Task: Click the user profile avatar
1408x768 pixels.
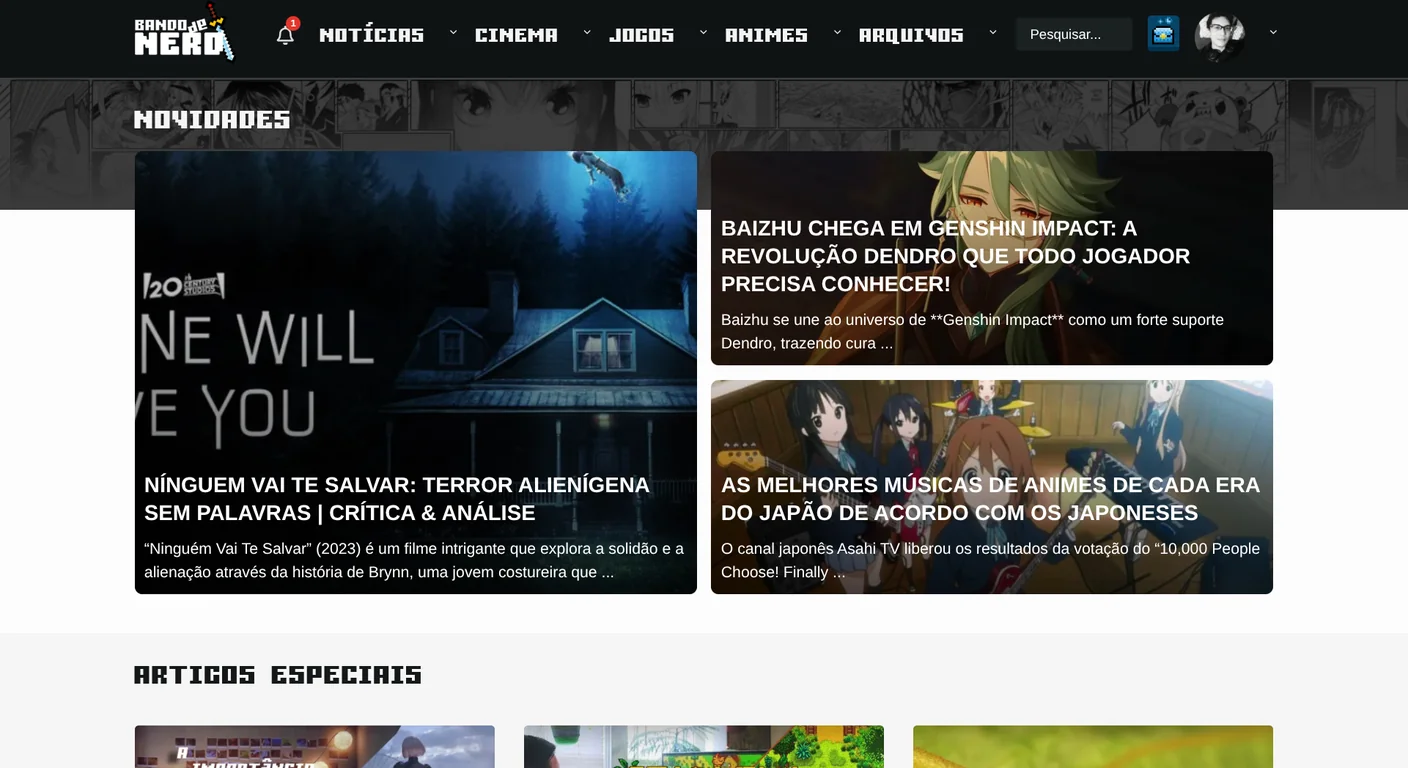Action: click(1220, 37)
